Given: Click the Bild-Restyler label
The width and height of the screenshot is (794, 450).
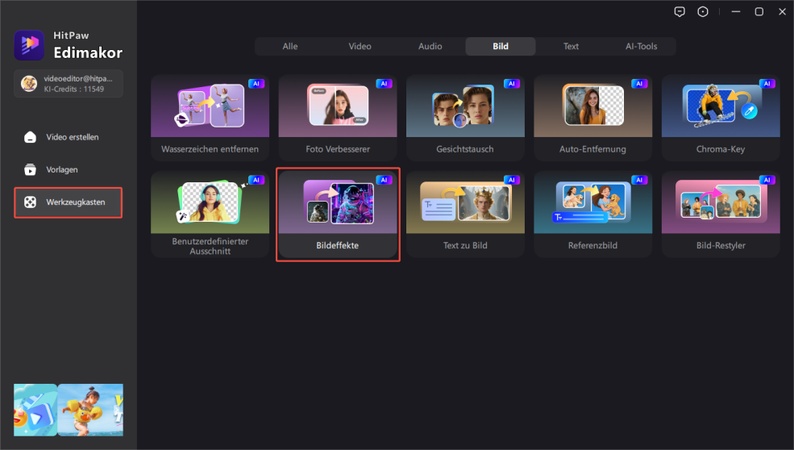Looking at the screenshot, I should tap(720, 244).
